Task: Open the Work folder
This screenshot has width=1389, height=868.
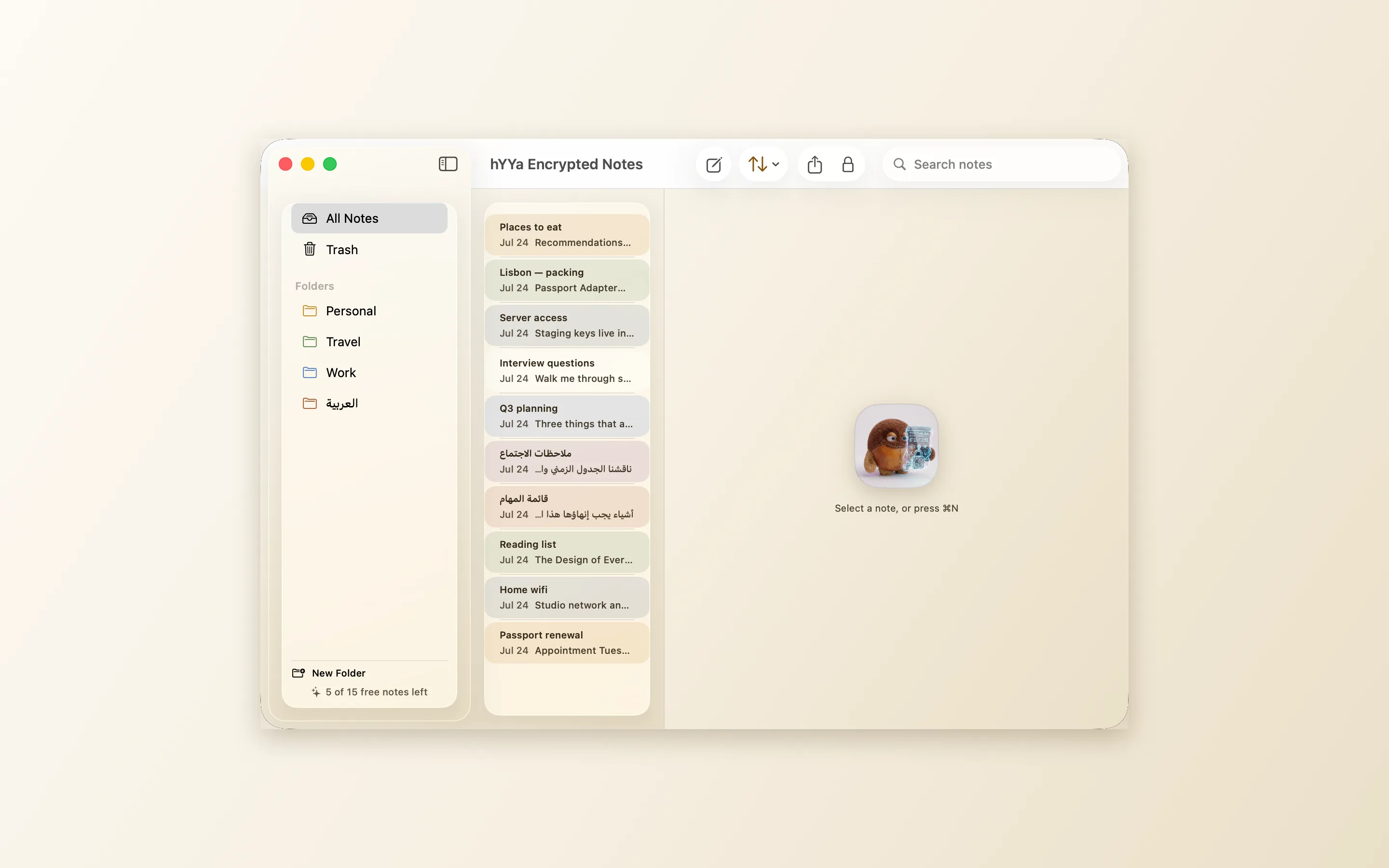Action: click(x=369, y=373)
